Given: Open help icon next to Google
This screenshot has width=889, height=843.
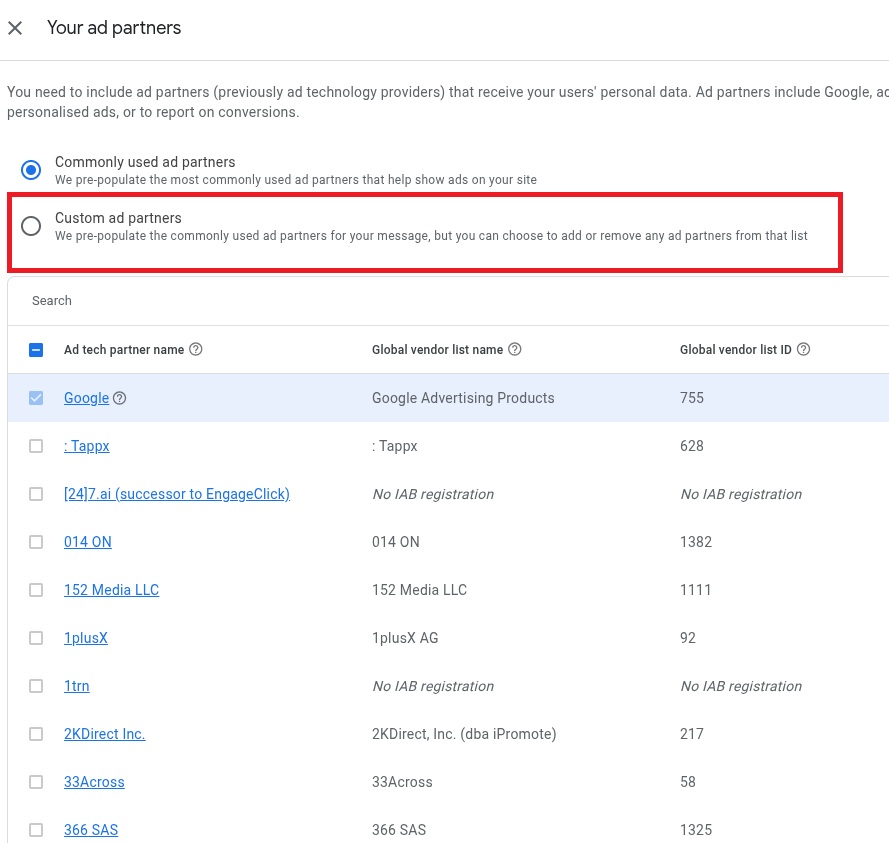Looking at the screenshot, I should [120, 398].
